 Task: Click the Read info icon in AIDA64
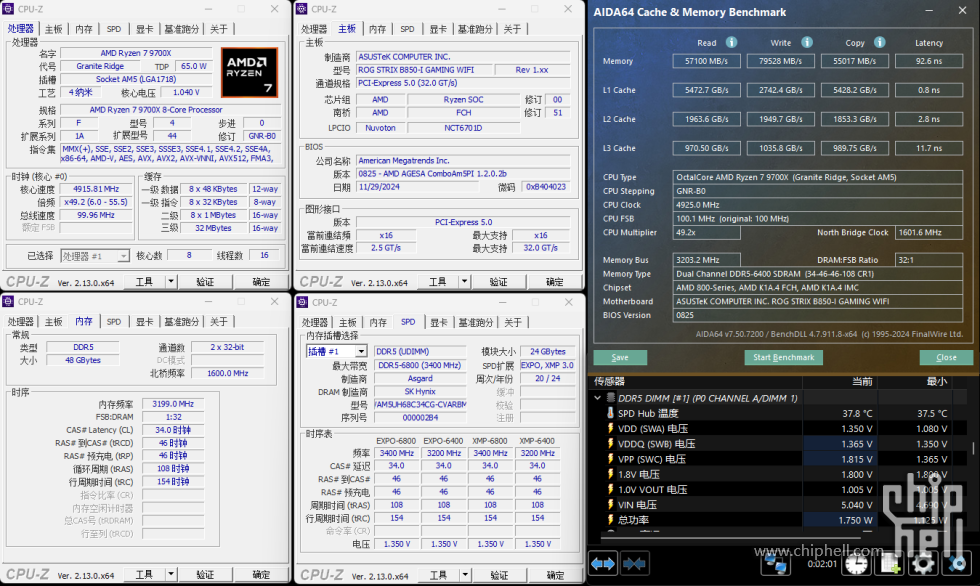tap(731, 42)
